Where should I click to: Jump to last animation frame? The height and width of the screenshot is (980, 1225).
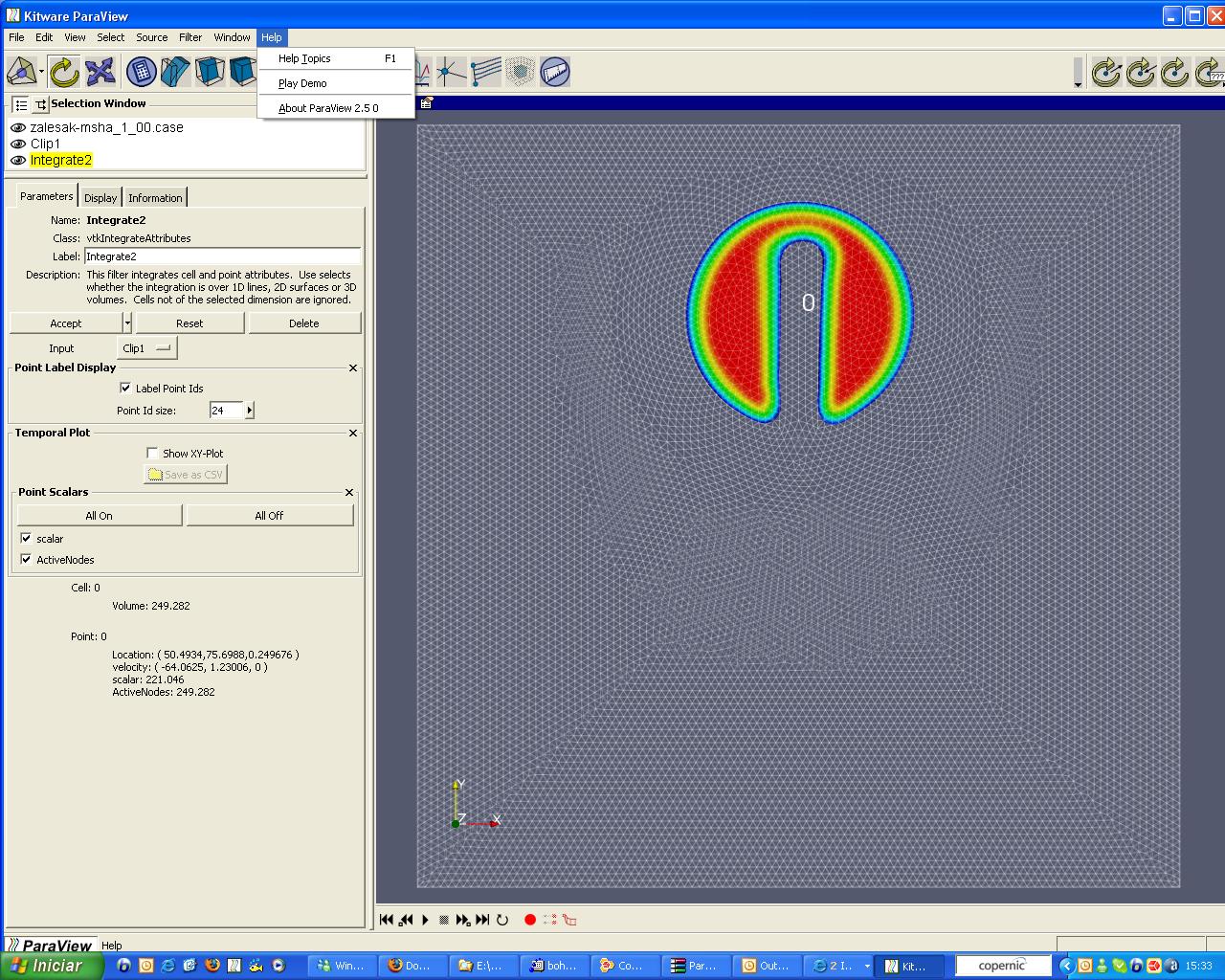coord(482,920)
